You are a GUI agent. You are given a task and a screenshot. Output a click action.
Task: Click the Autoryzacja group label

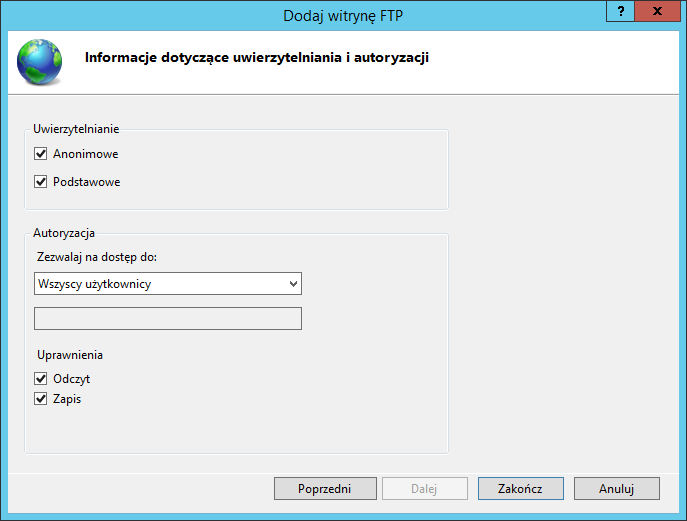click(x=64, y=233)
